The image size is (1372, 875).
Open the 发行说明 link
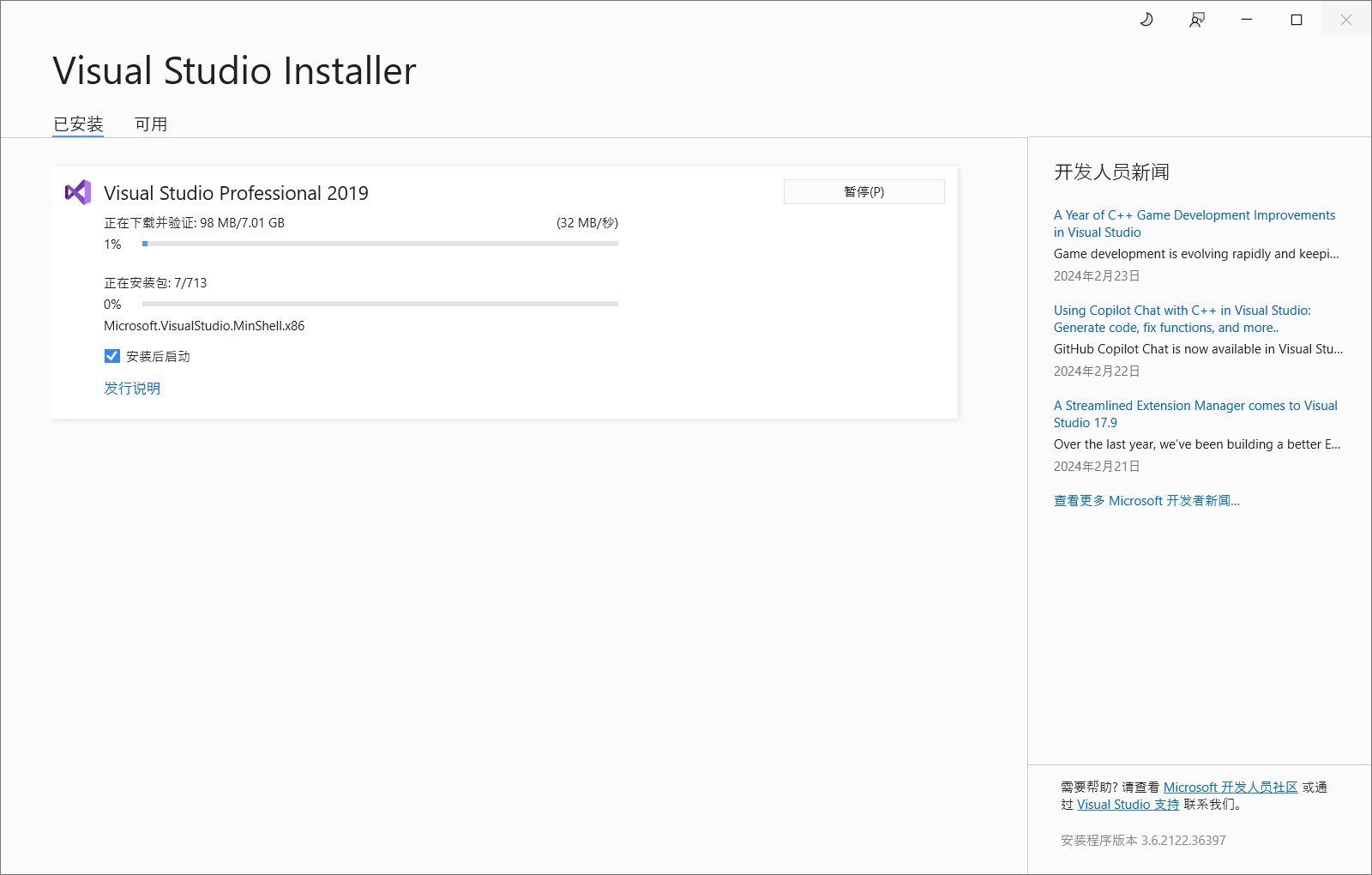click(x=131, y=388)
